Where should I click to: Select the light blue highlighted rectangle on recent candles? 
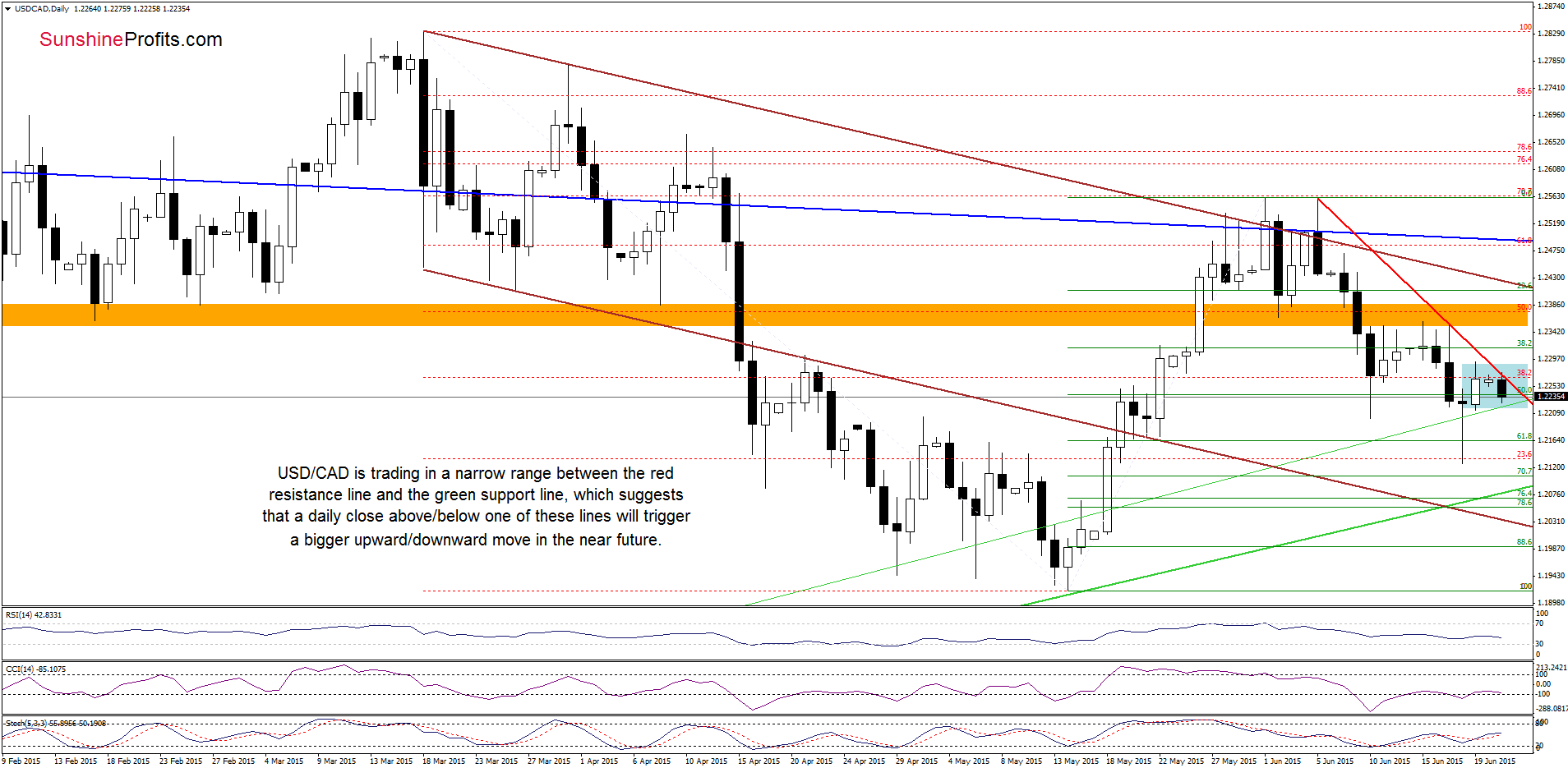(x=1494, y=385)
